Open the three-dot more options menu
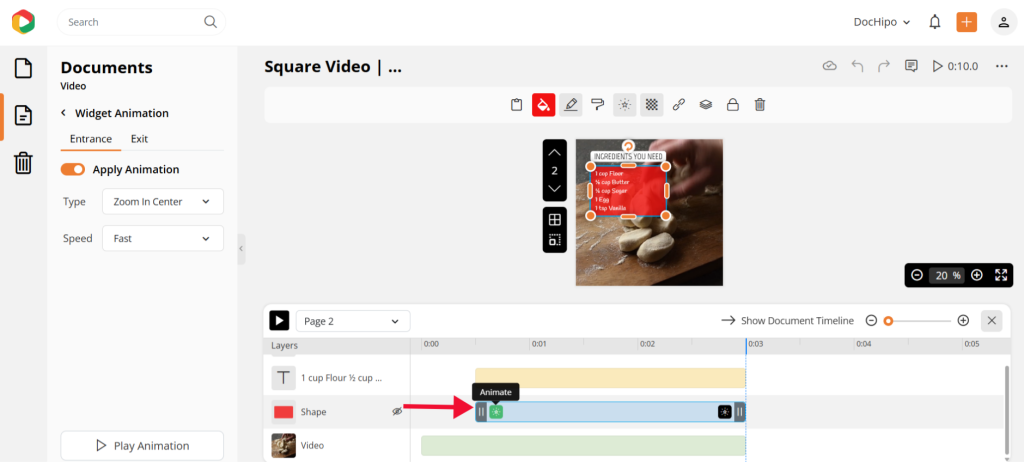This screenshot has width=1024, height=463. click(1002, 66)
